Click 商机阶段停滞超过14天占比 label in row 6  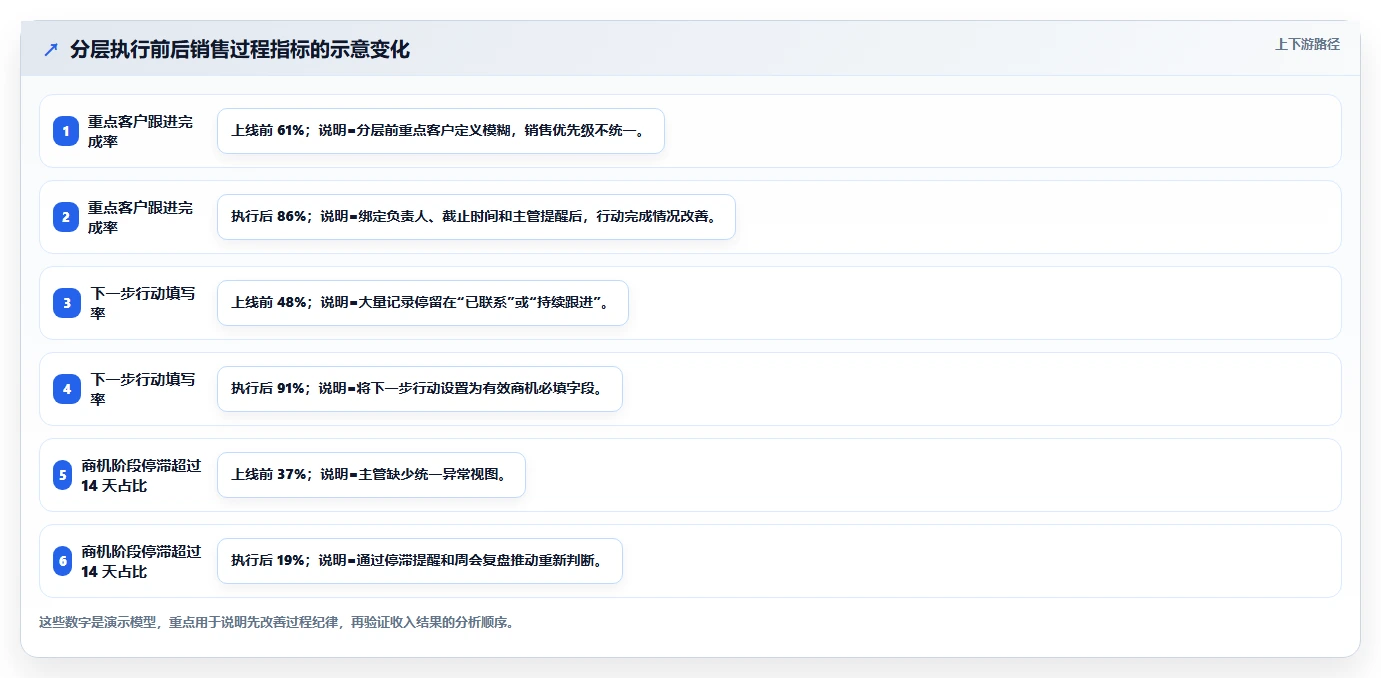[x=141, y=561]
